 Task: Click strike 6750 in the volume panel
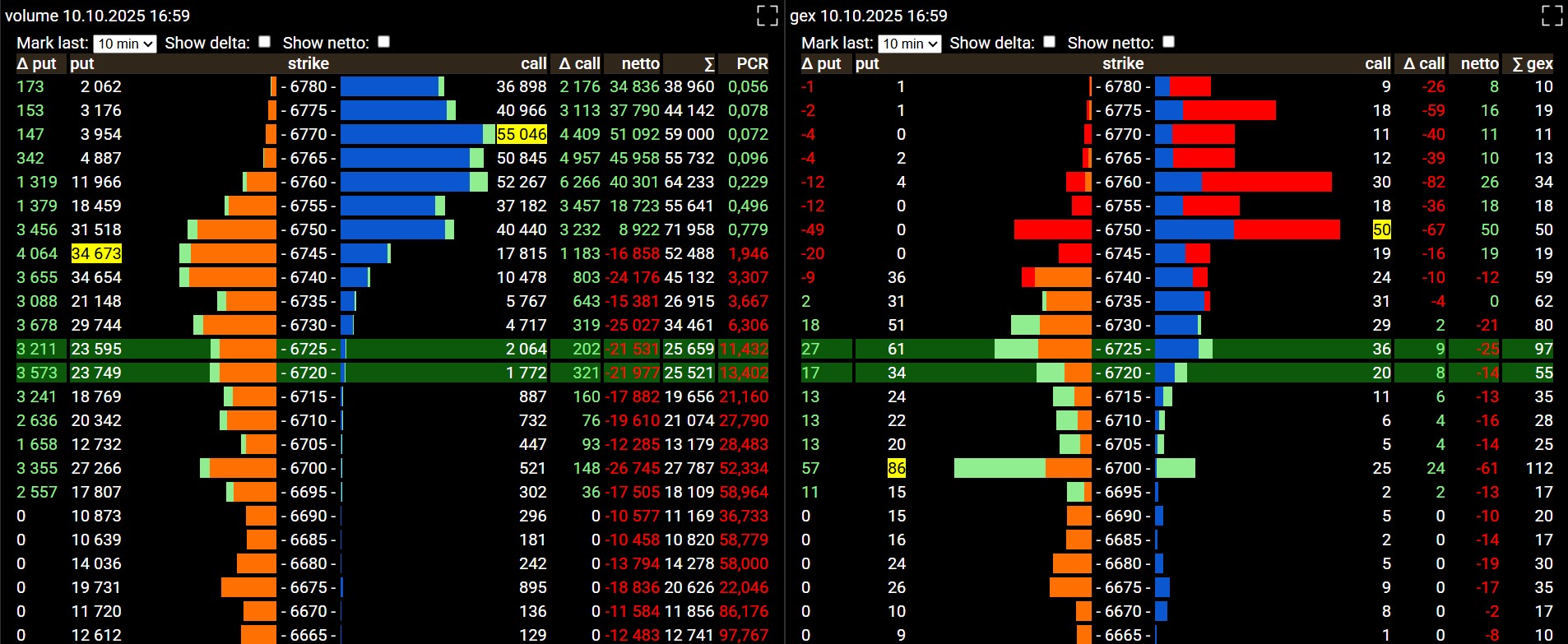[x=308, y=229]
